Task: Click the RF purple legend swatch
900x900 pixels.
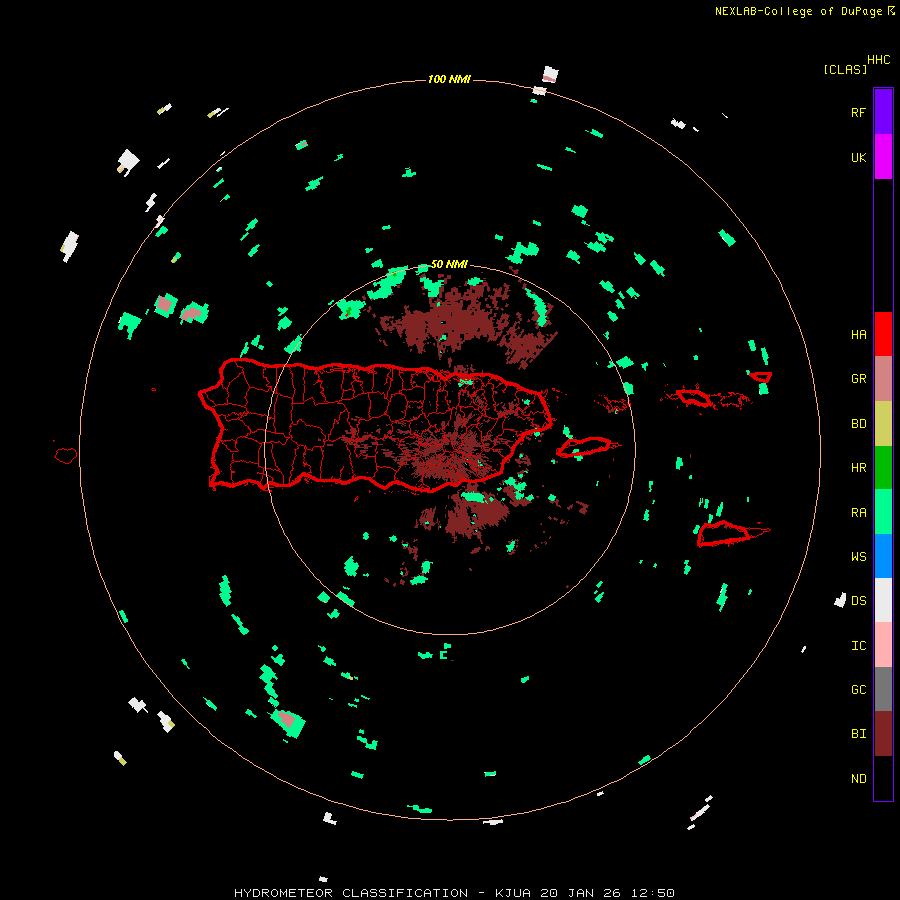Action: pos(883,112)
